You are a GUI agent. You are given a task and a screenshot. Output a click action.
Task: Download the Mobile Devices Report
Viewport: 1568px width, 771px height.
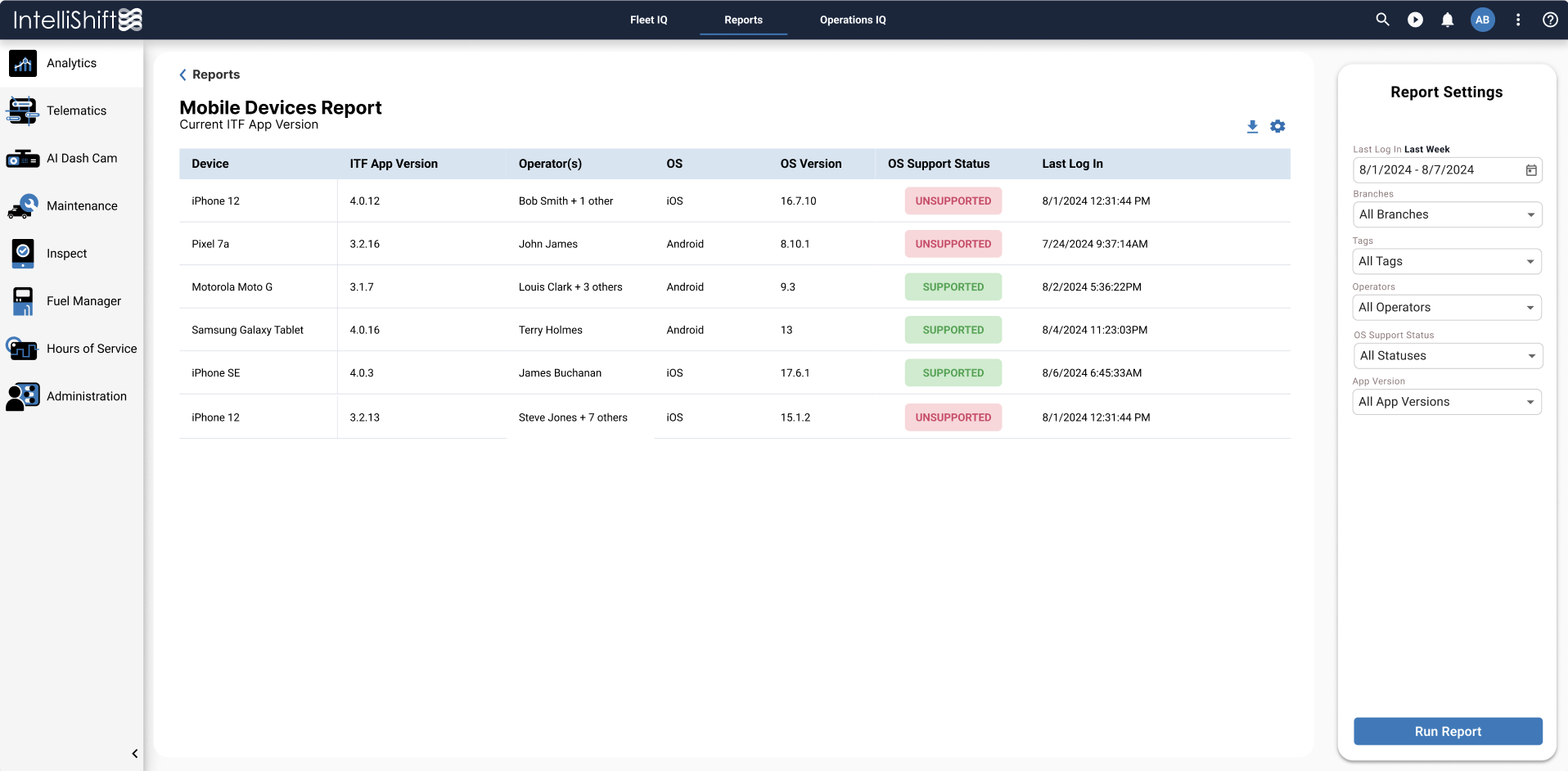click(x=1252, y=126)
